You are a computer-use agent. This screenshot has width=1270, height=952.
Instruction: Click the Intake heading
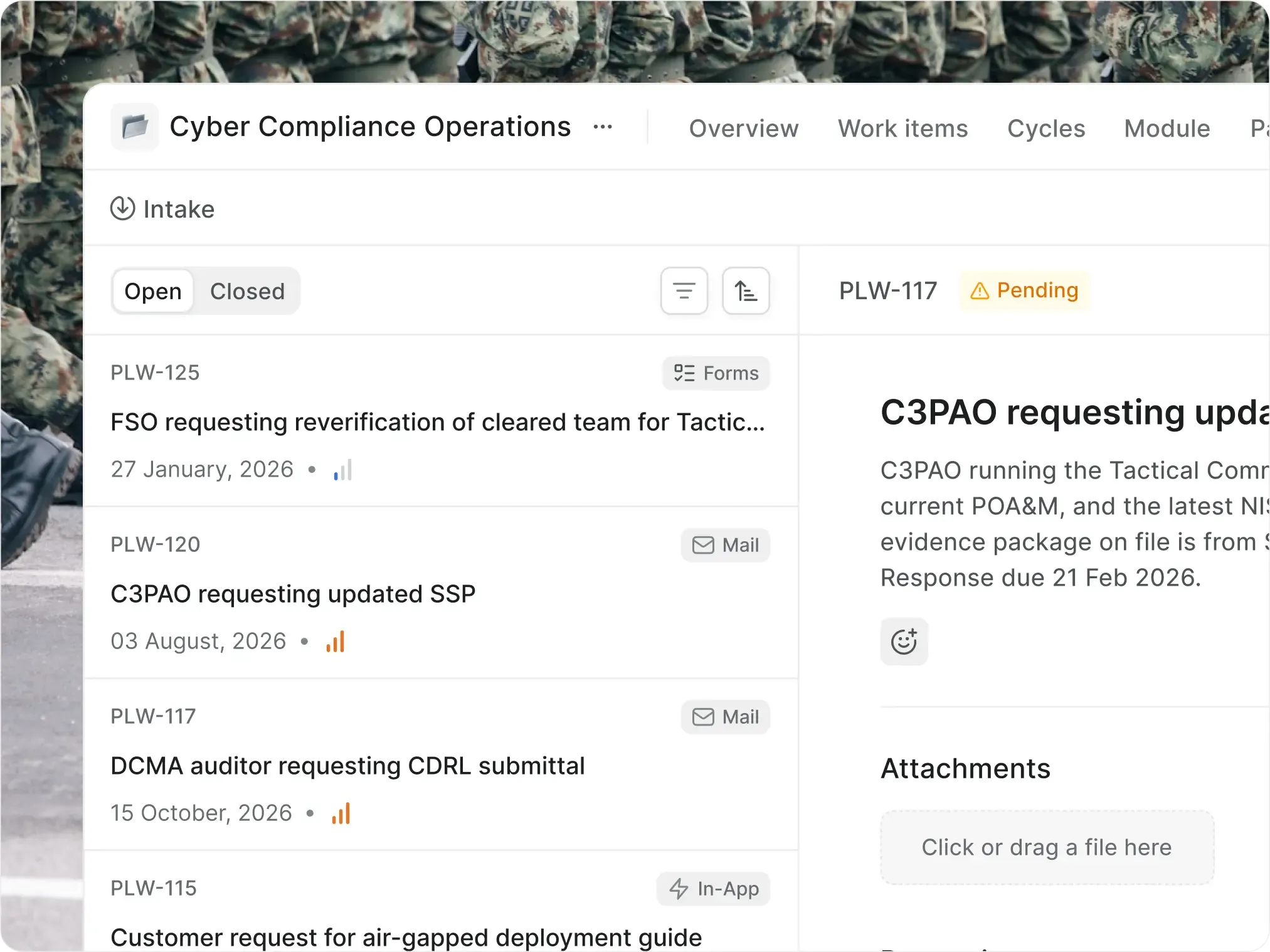[179, 209]
